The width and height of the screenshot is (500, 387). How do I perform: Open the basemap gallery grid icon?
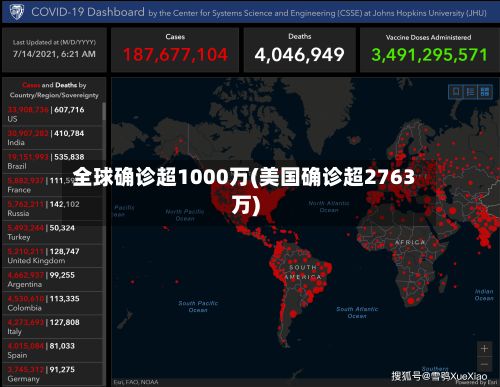pyautogui.click(x=485, y=92)
